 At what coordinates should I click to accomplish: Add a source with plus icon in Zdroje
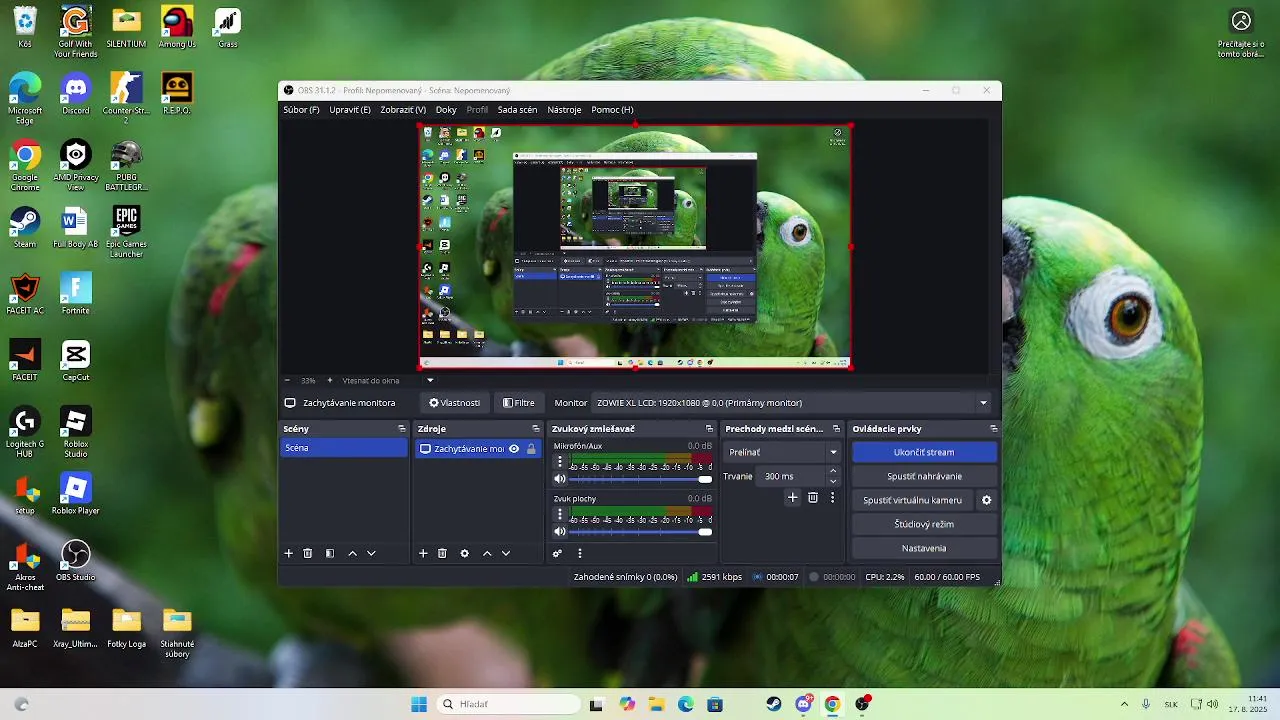[x=423, y=553]
